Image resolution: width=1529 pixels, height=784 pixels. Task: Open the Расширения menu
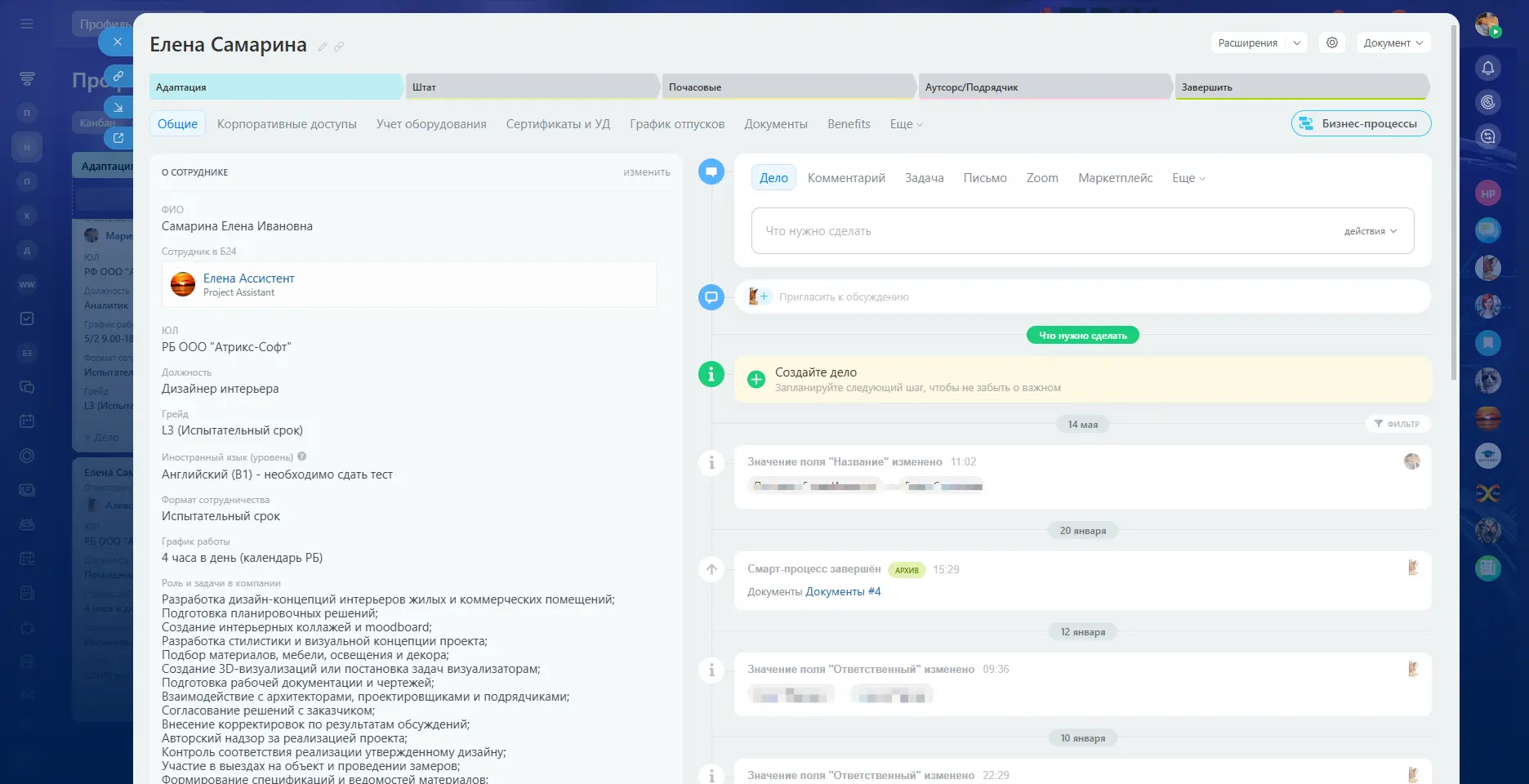click(x=1247, y=42)
